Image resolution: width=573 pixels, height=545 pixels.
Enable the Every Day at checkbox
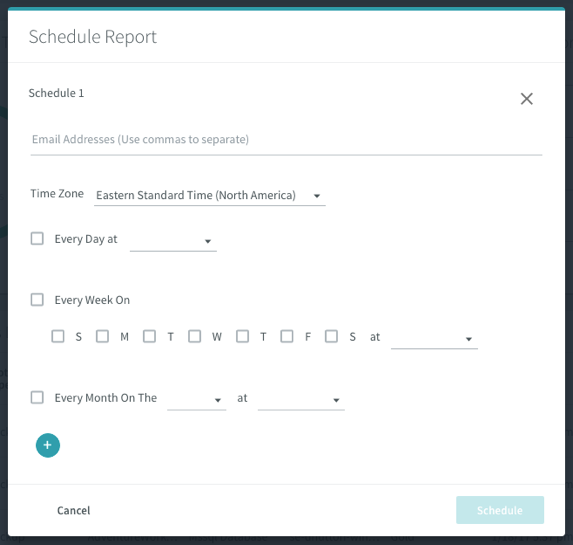[37, 239]
